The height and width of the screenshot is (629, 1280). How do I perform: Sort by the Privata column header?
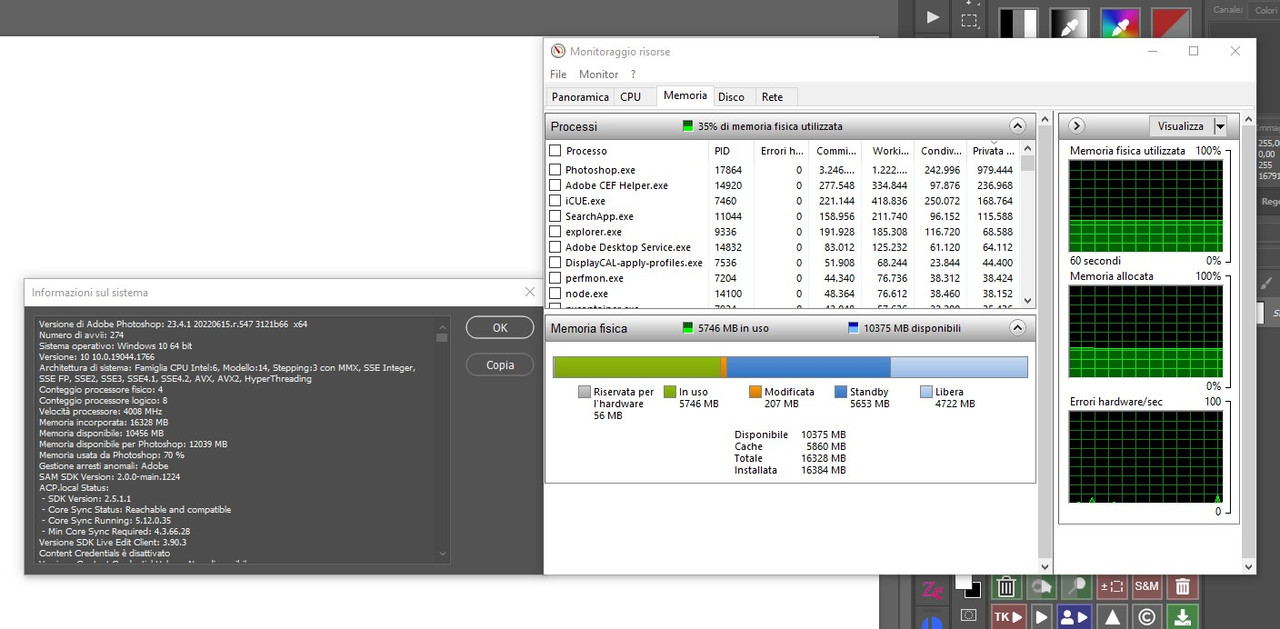pyautogui.click(x=993, y=151)
